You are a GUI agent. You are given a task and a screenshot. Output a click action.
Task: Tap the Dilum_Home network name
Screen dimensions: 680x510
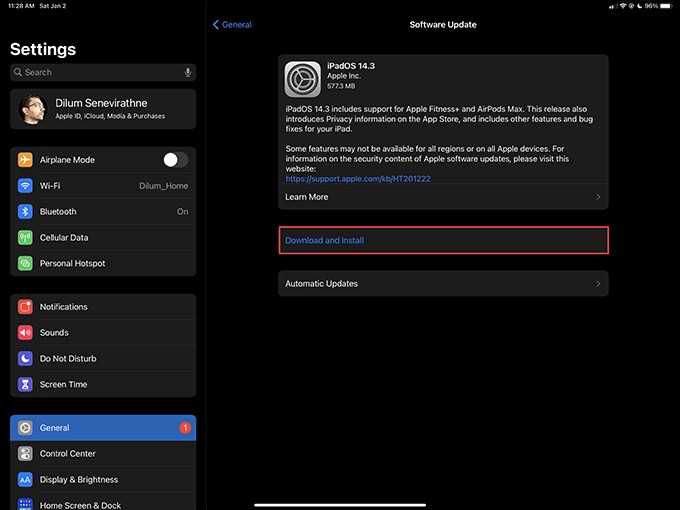click(x=163, y=186)
